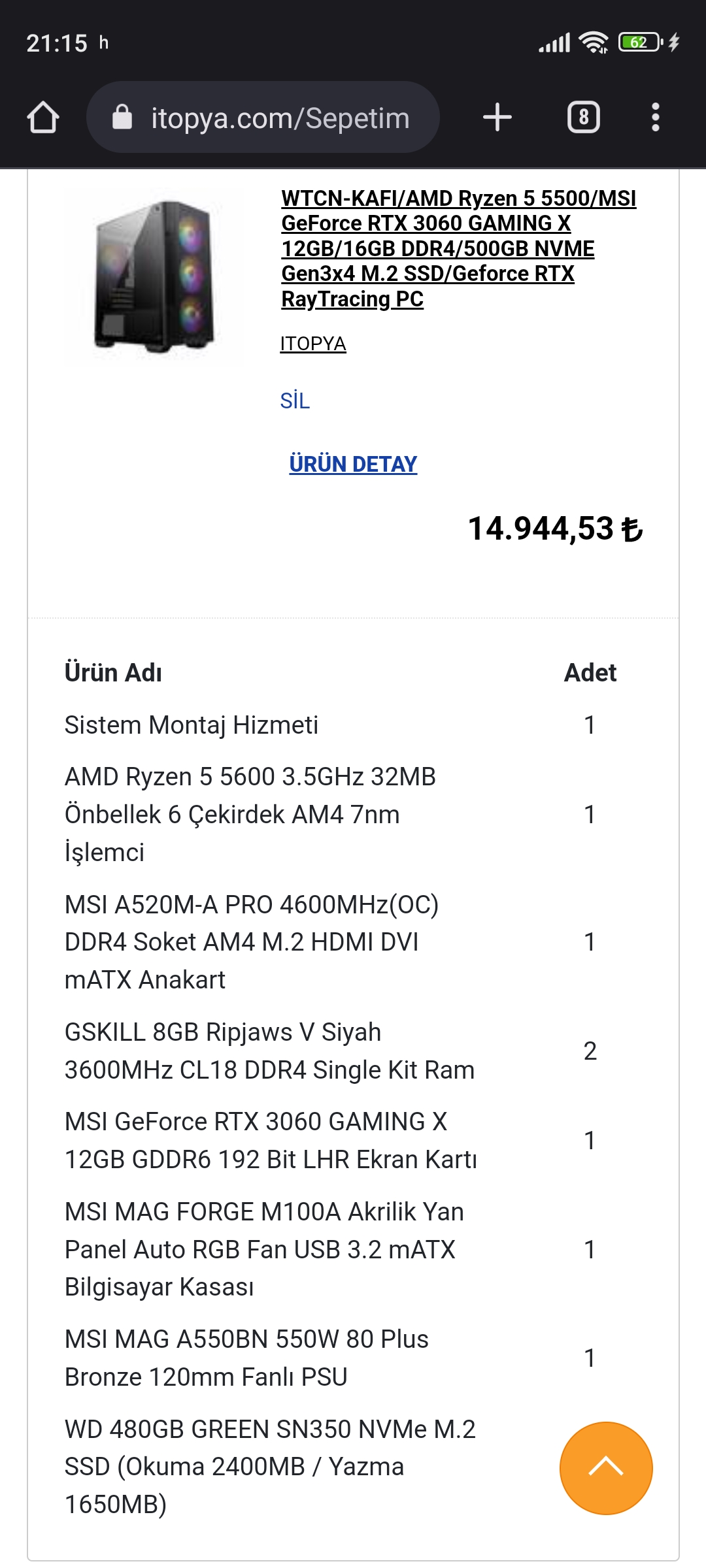Viewport: 706px width, 1568px height.
Task: Open the ITOPYA brand link
Action: point(313,344)
